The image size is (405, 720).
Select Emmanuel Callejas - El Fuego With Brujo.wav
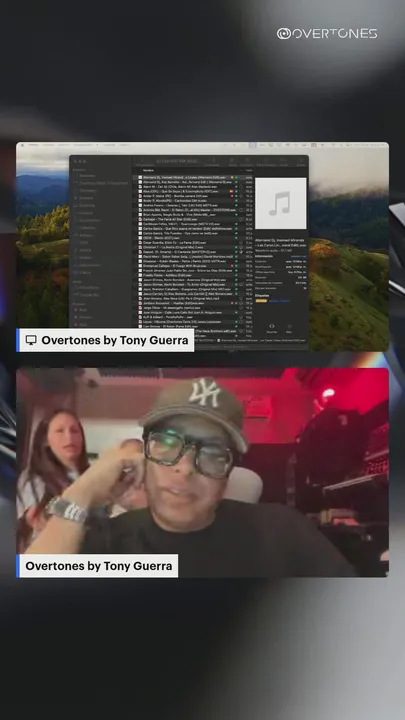tap(195, 266)
